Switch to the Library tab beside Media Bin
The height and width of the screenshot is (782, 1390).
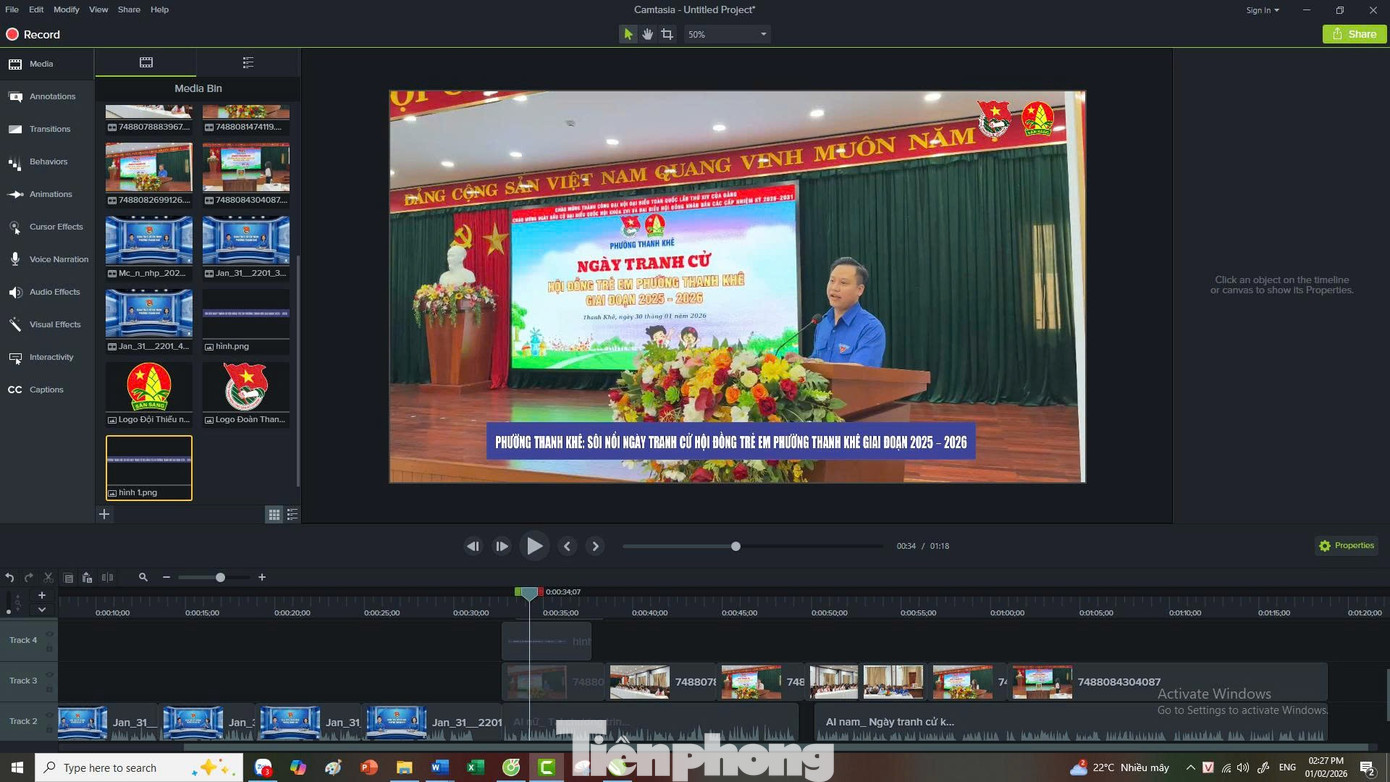[x=248, y=63]
